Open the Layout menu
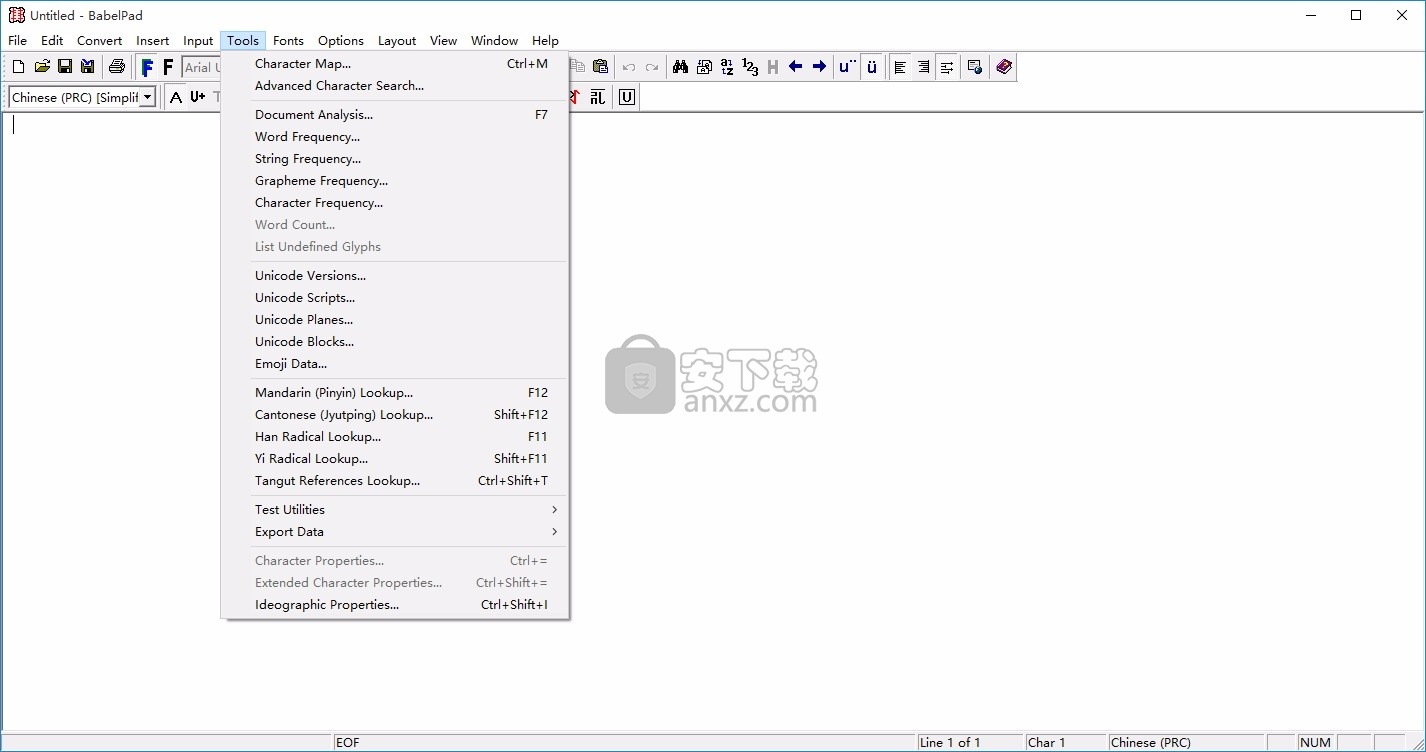Viewport: 1426px width, 752px height. click(397, 41)
